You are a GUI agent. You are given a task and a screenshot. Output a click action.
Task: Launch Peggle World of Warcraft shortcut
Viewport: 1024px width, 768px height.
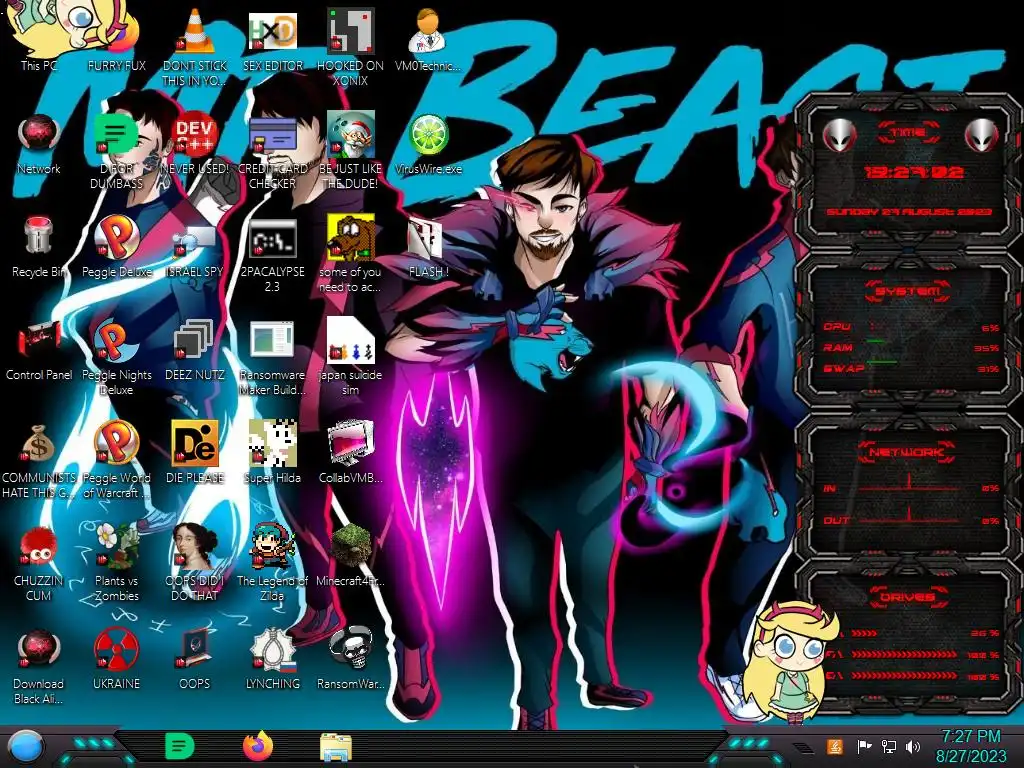pos(117,460)
